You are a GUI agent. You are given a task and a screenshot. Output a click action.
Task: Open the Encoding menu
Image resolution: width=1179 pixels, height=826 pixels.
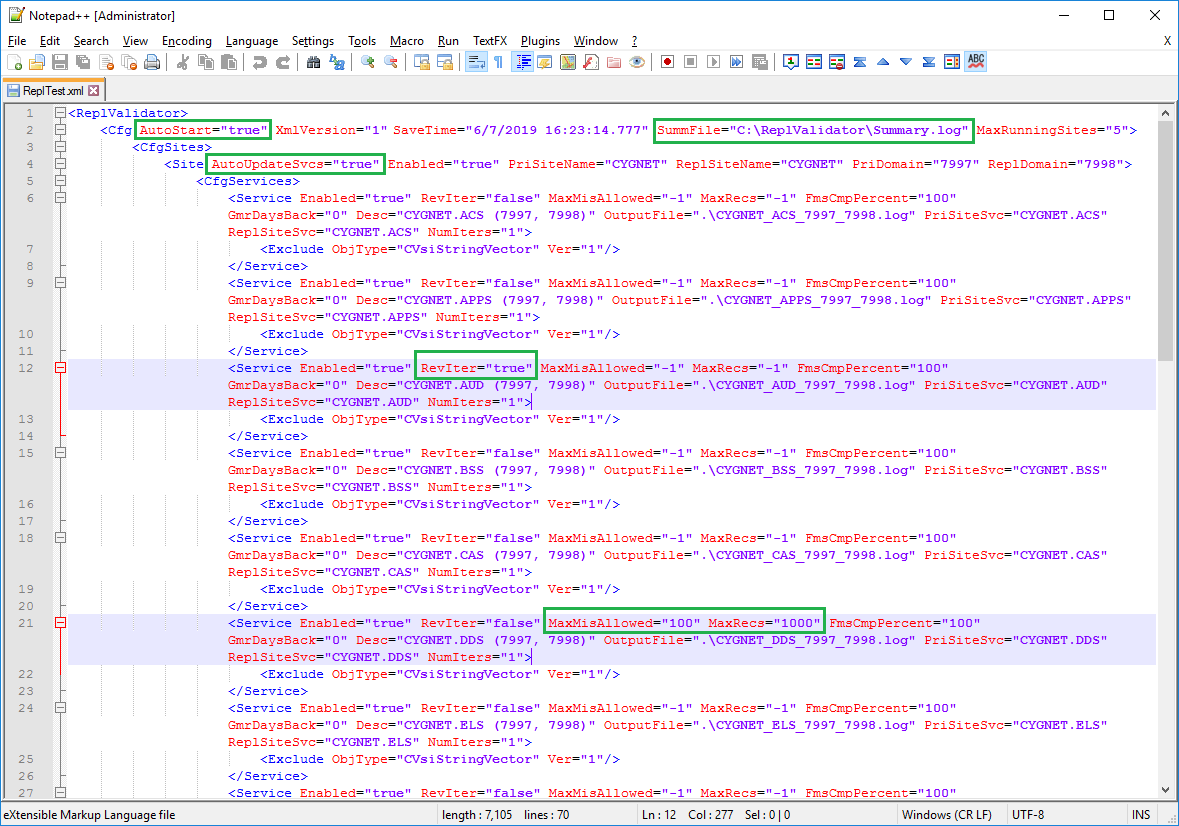(x=186, y=41)
